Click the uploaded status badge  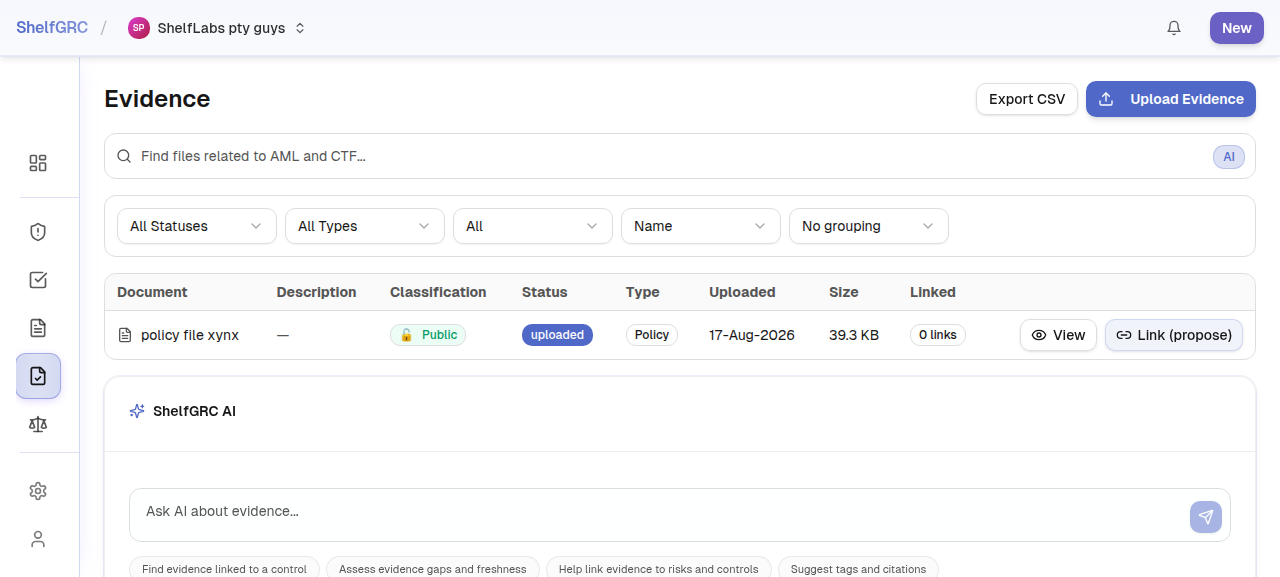coord(557,335)
